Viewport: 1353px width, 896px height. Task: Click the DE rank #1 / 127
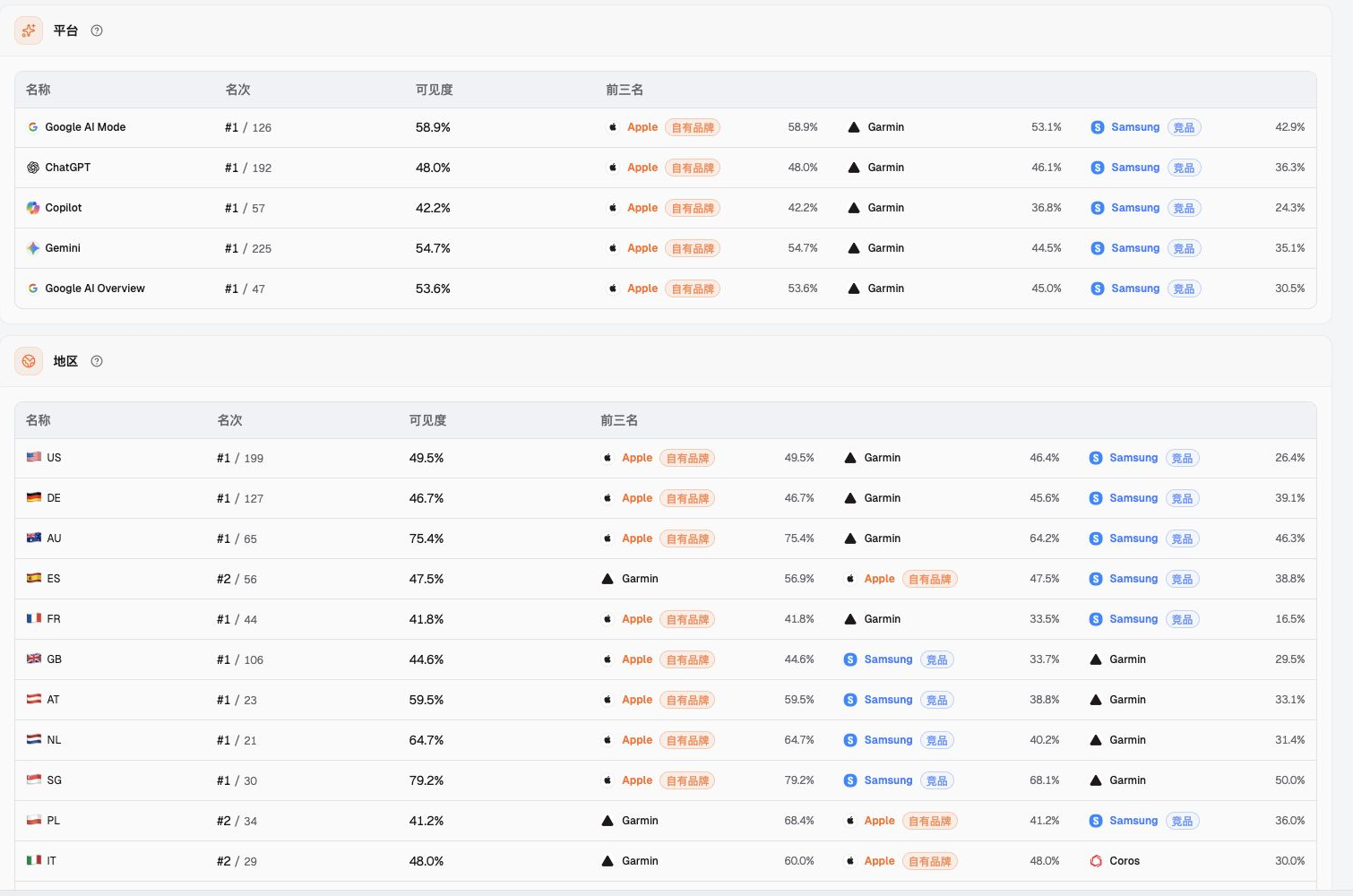[240, 498]
